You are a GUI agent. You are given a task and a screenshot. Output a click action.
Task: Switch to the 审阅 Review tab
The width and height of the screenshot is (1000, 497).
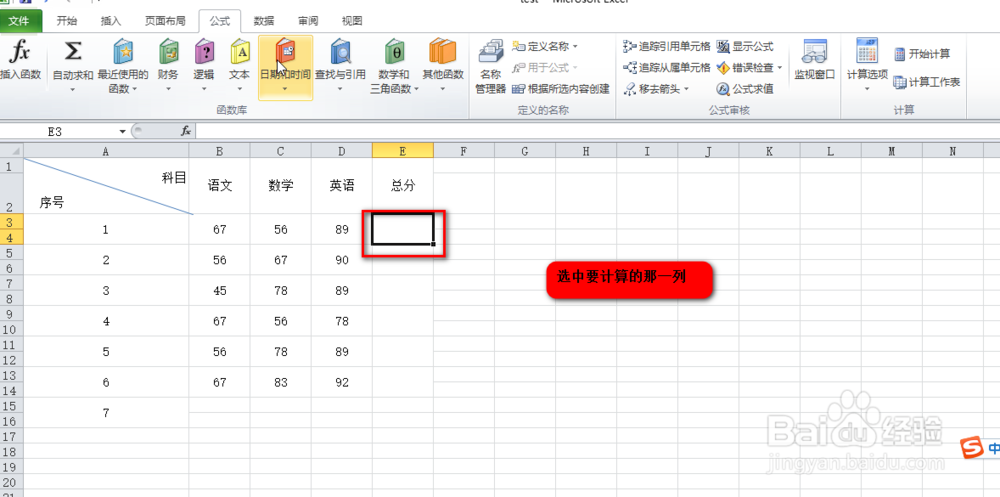(x=308, y=21)
